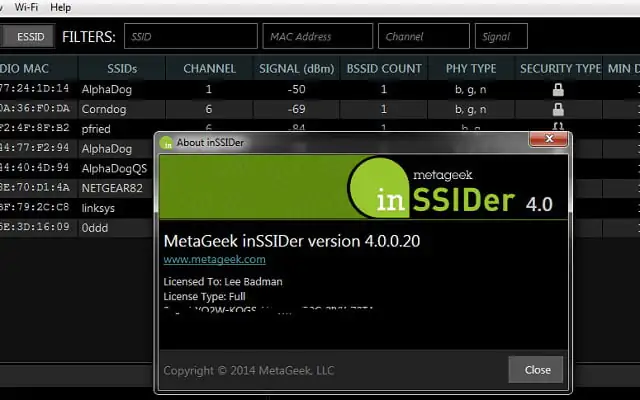This screenshot has height=400, width=640.
Task: Sort by SECURITY TYPE column header
Action: click(560, 68)
